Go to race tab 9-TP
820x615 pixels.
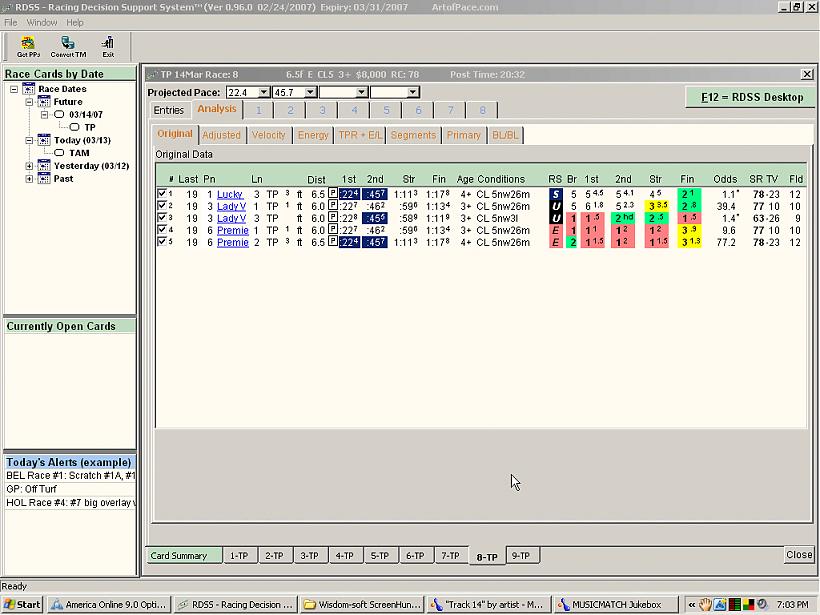[x=520, y=555]
